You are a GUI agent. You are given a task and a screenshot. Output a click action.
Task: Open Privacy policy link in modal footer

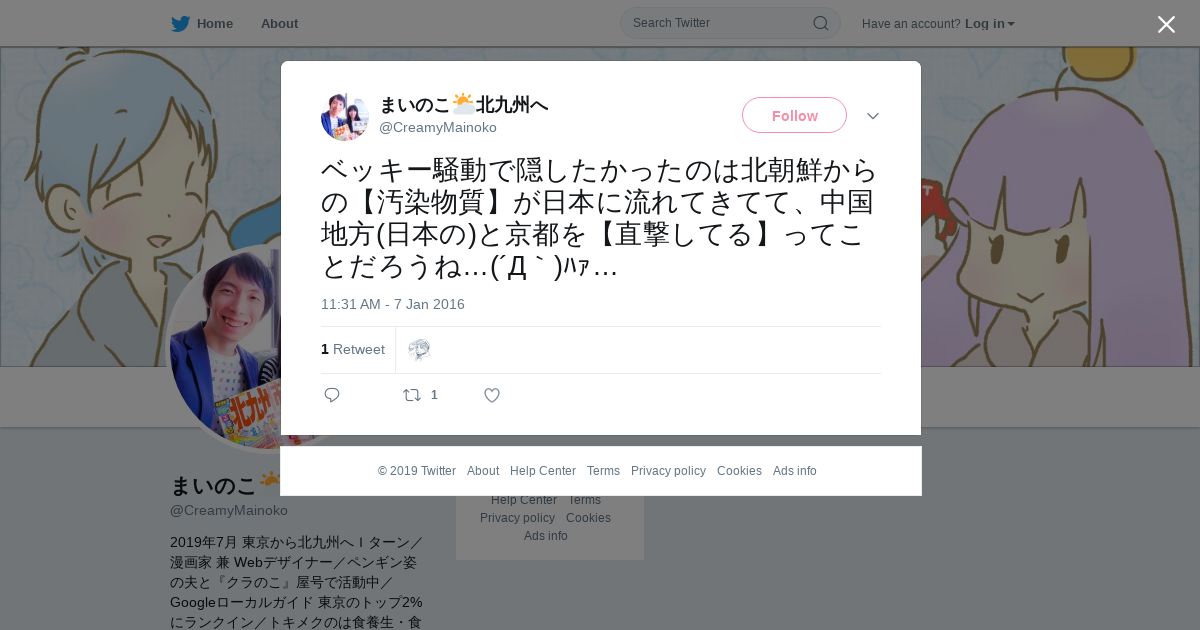pyautogui.click(x=668, y=471)
